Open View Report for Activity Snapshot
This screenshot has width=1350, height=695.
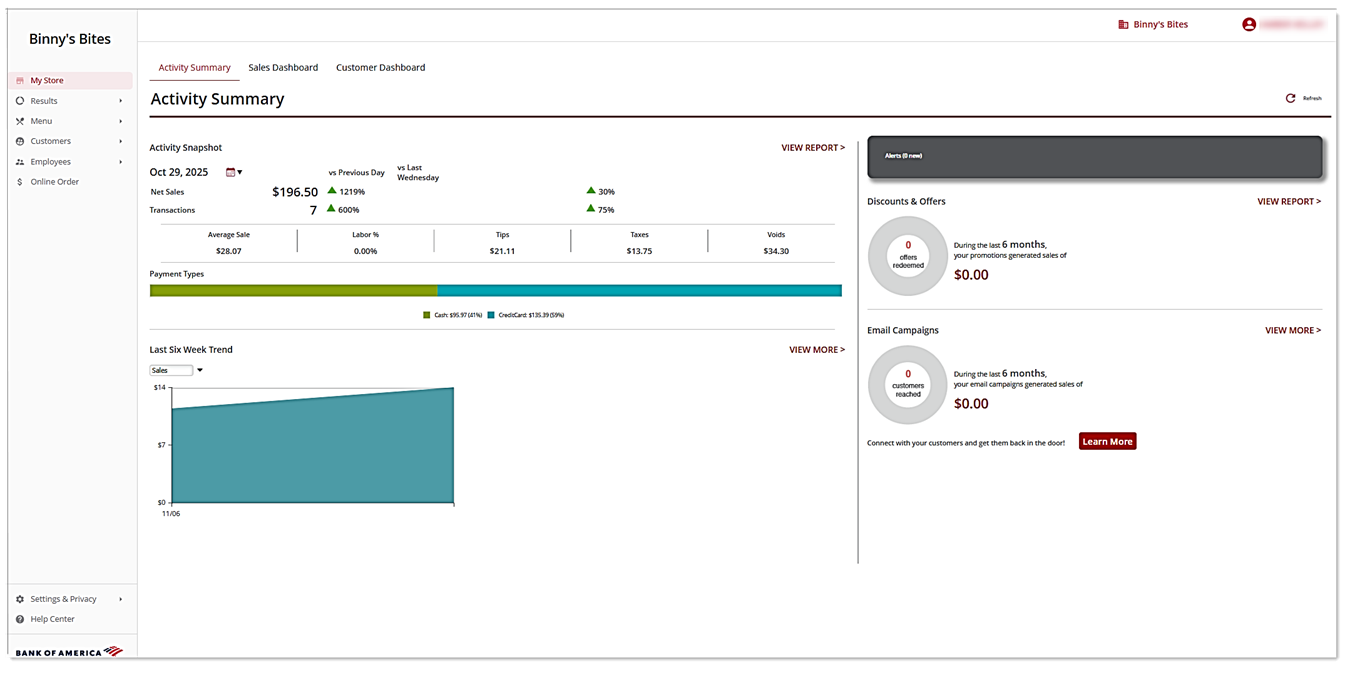(x=812, y=148)
